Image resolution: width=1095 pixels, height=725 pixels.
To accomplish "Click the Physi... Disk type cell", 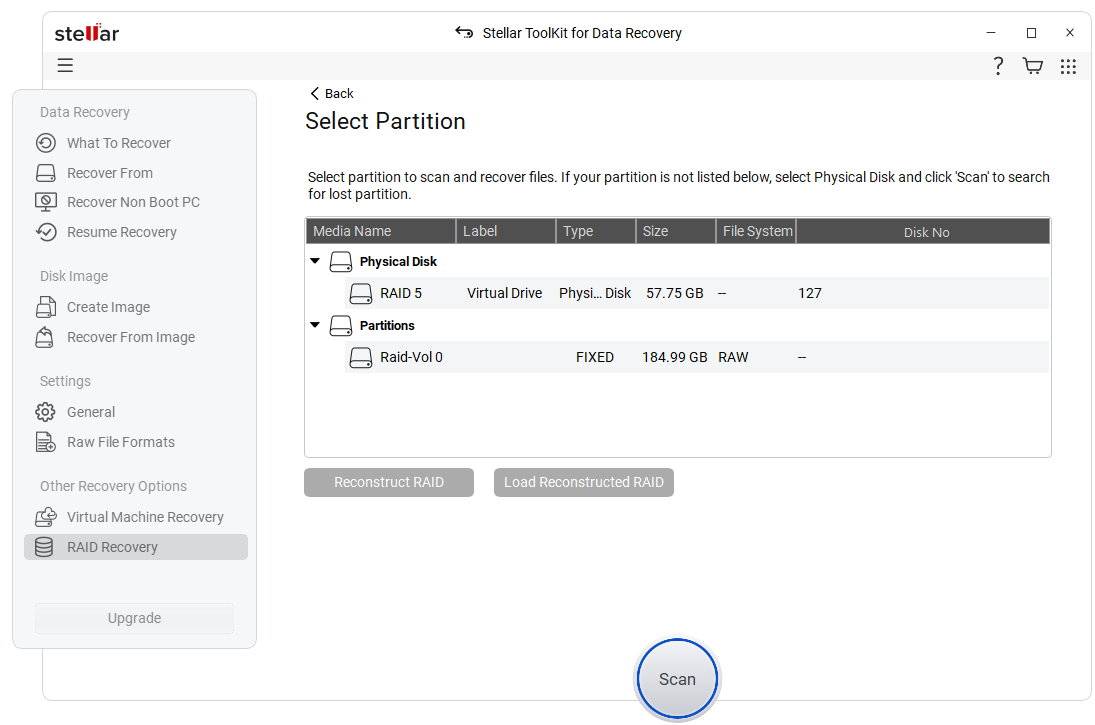I will point(595,293).
